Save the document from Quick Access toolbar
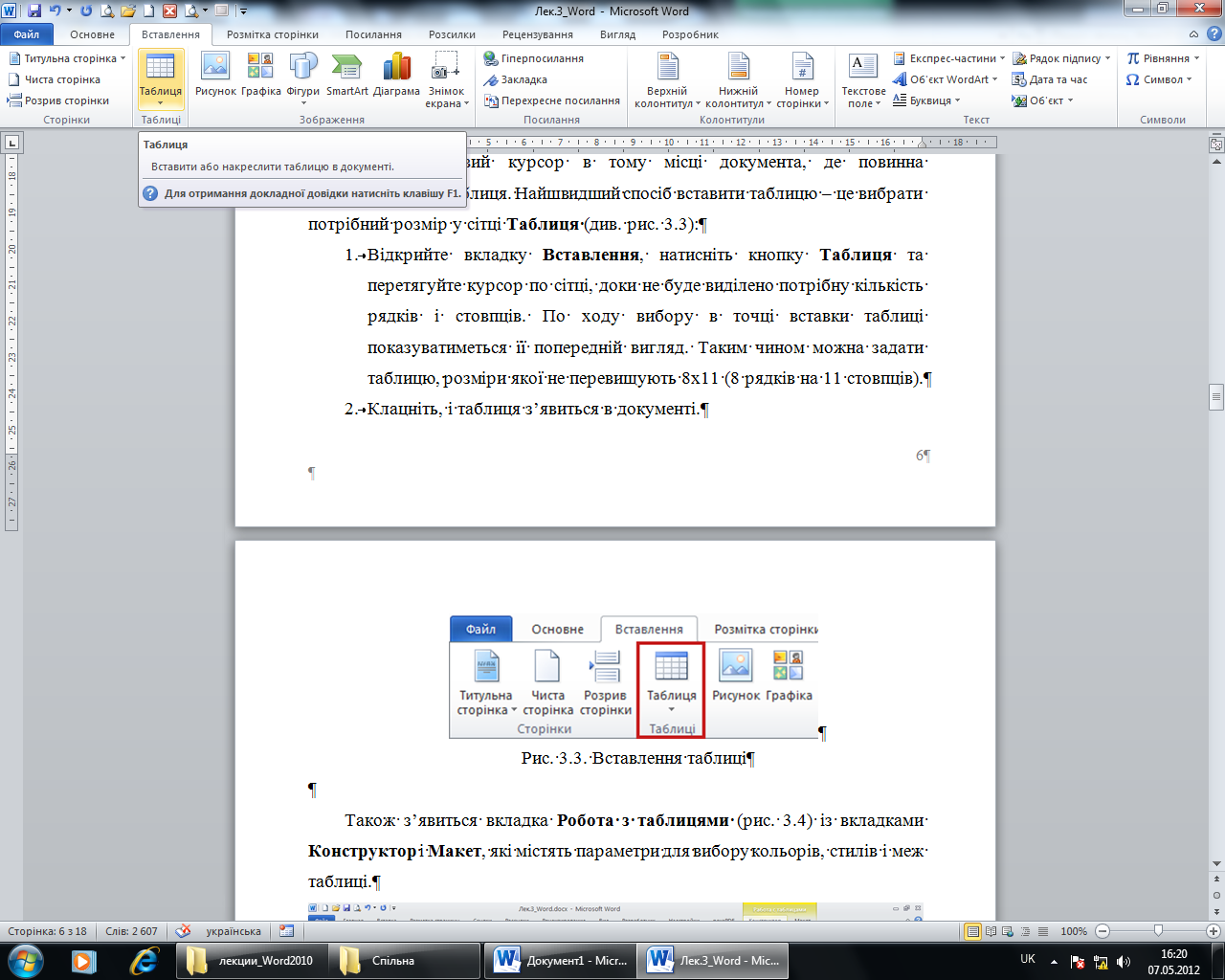Viewport: 1225px width, 980px height. click(x=34, y=11)
